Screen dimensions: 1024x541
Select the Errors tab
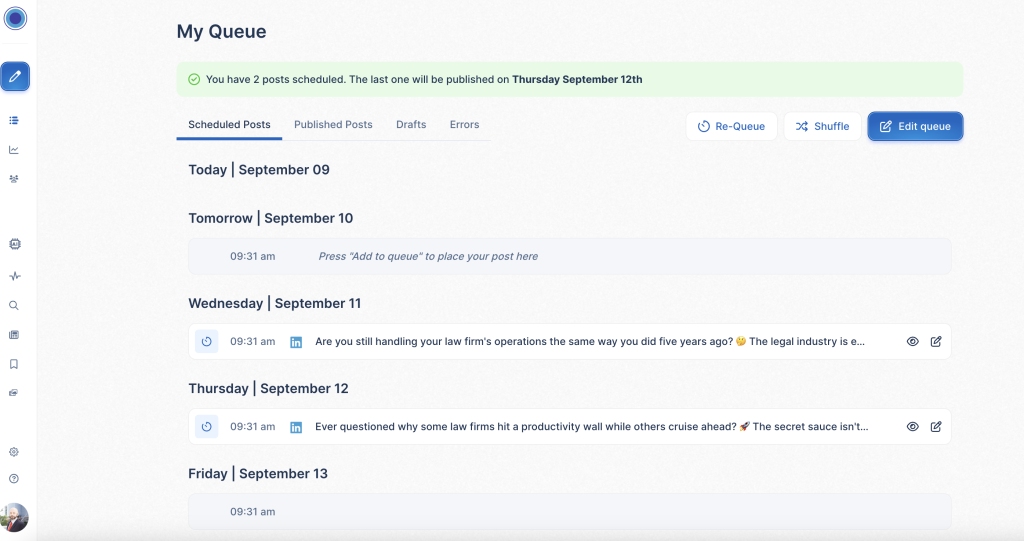click(464, 125)
